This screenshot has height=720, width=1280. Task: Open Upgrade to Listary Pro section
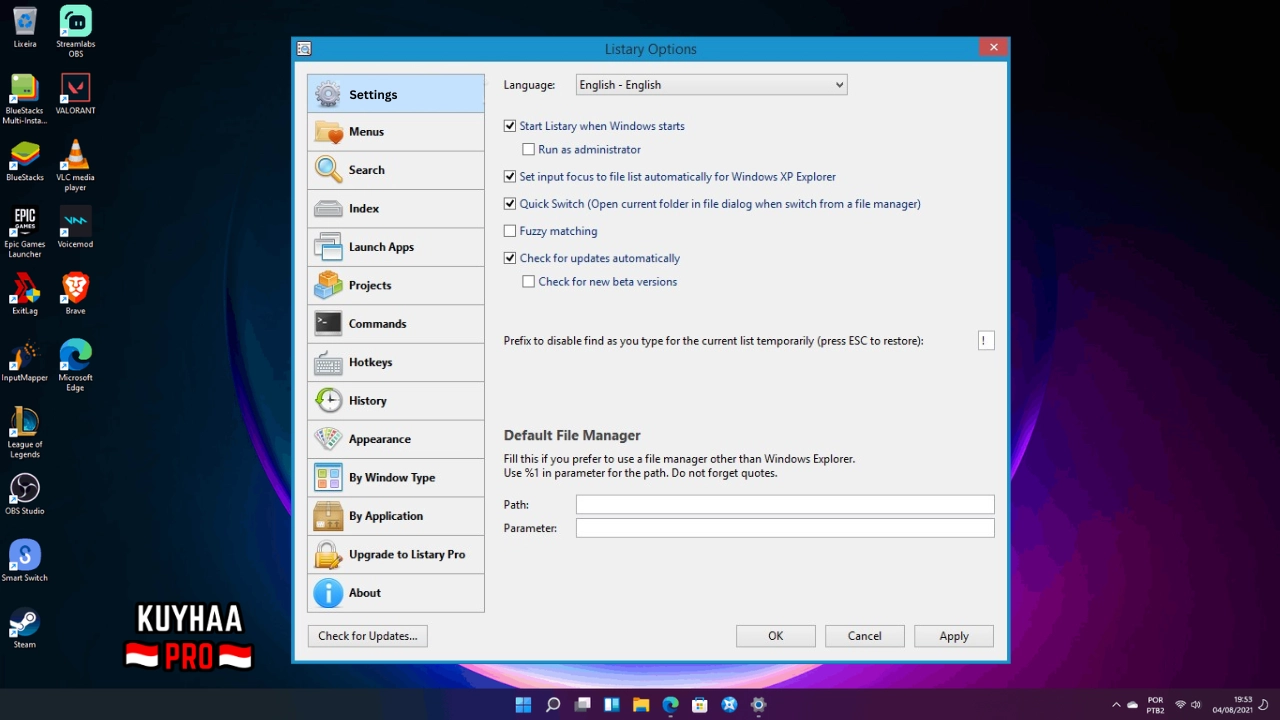(396, 554)
